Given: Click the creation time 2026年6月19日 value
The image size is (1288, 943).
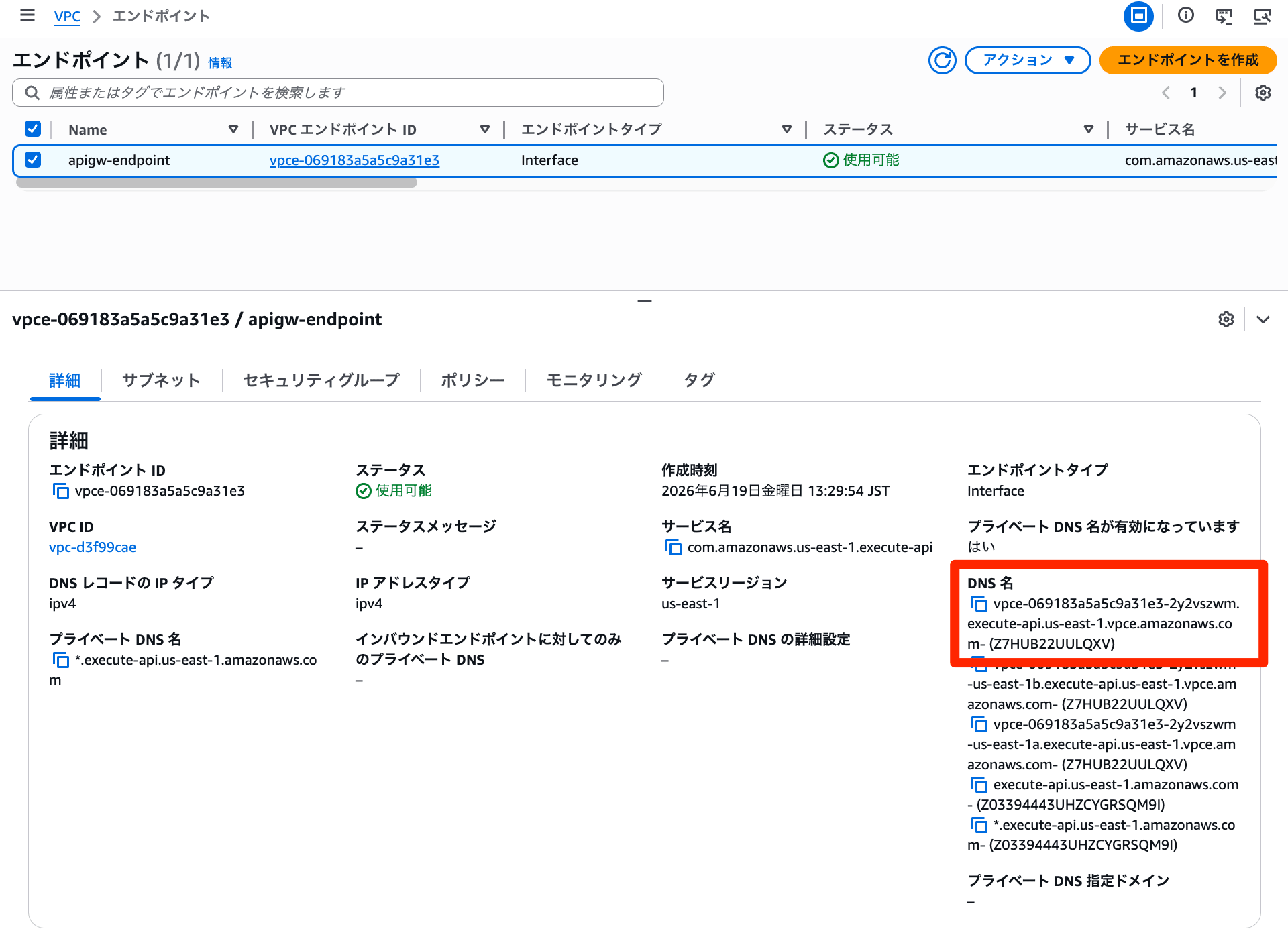Looking at the screenshot, I should click(x=775, y=491).
